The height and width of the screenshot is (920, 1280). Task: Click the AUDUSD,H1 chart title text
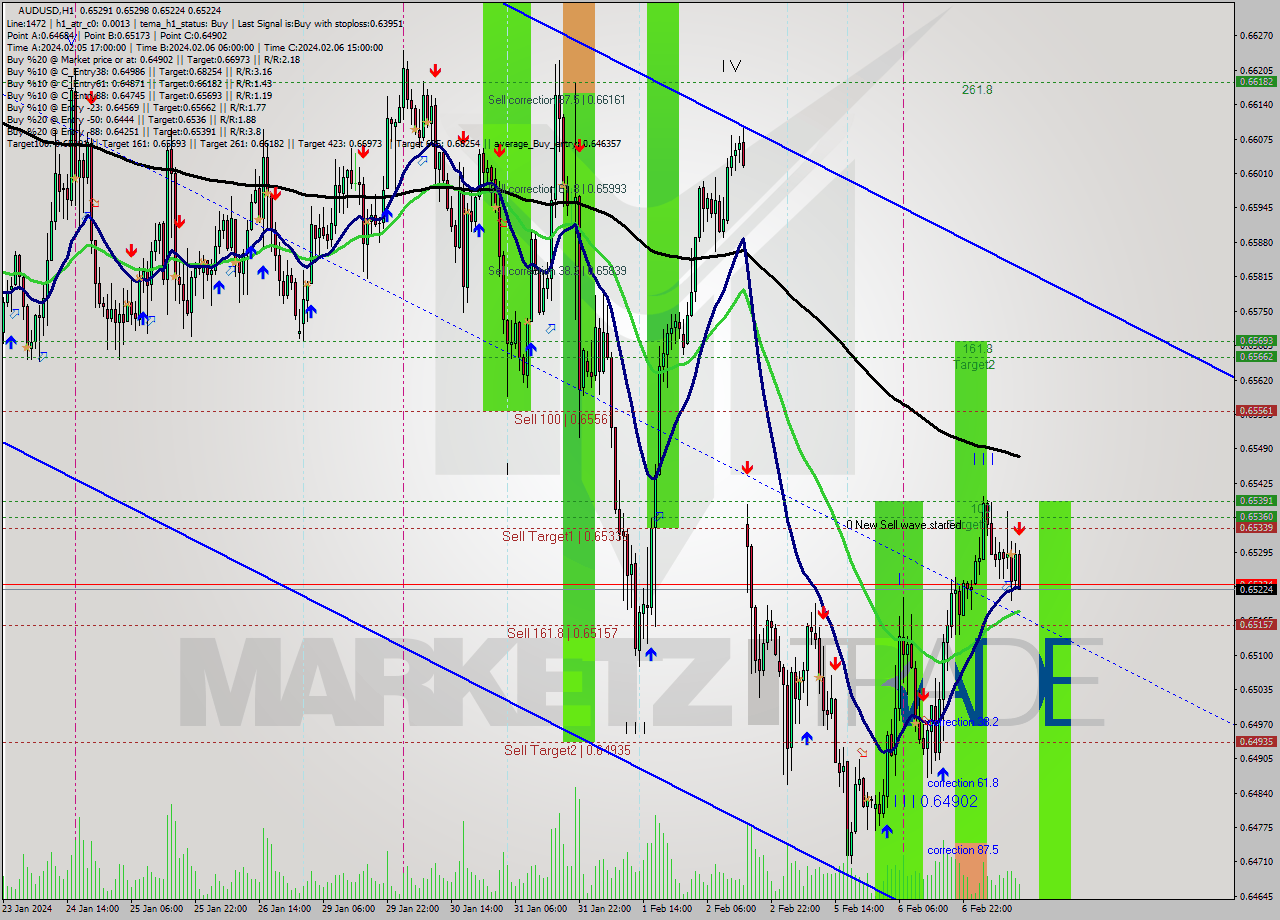click(46, 10)
